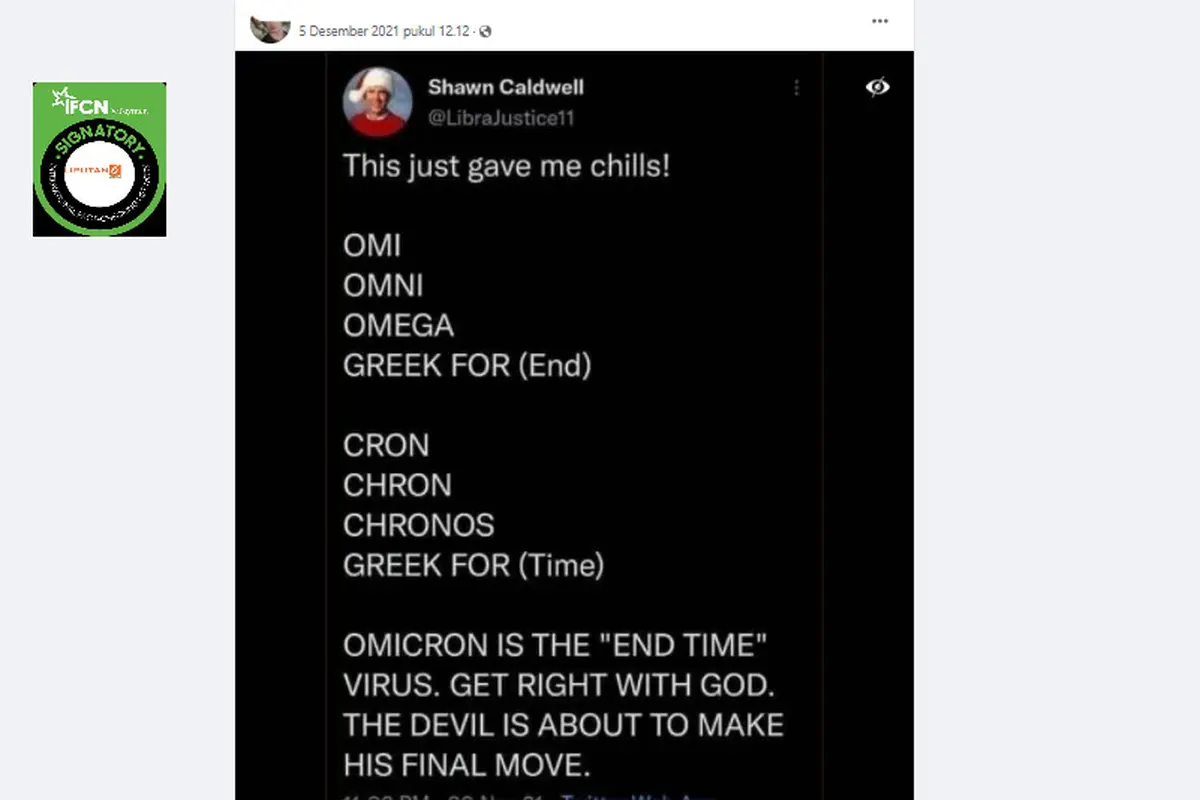Open the post options three-dot menu
This screenshot has width=1200, height=800.
coord(879,21)
